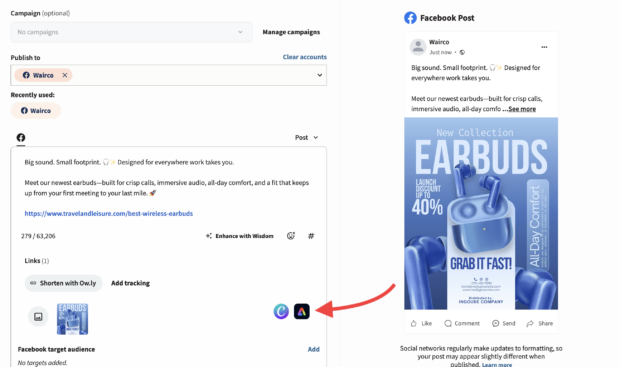The width and height of the screenshot is (620, 367).
Task: Expand the Publish to accounts dropdown
Action: (319, 75)
